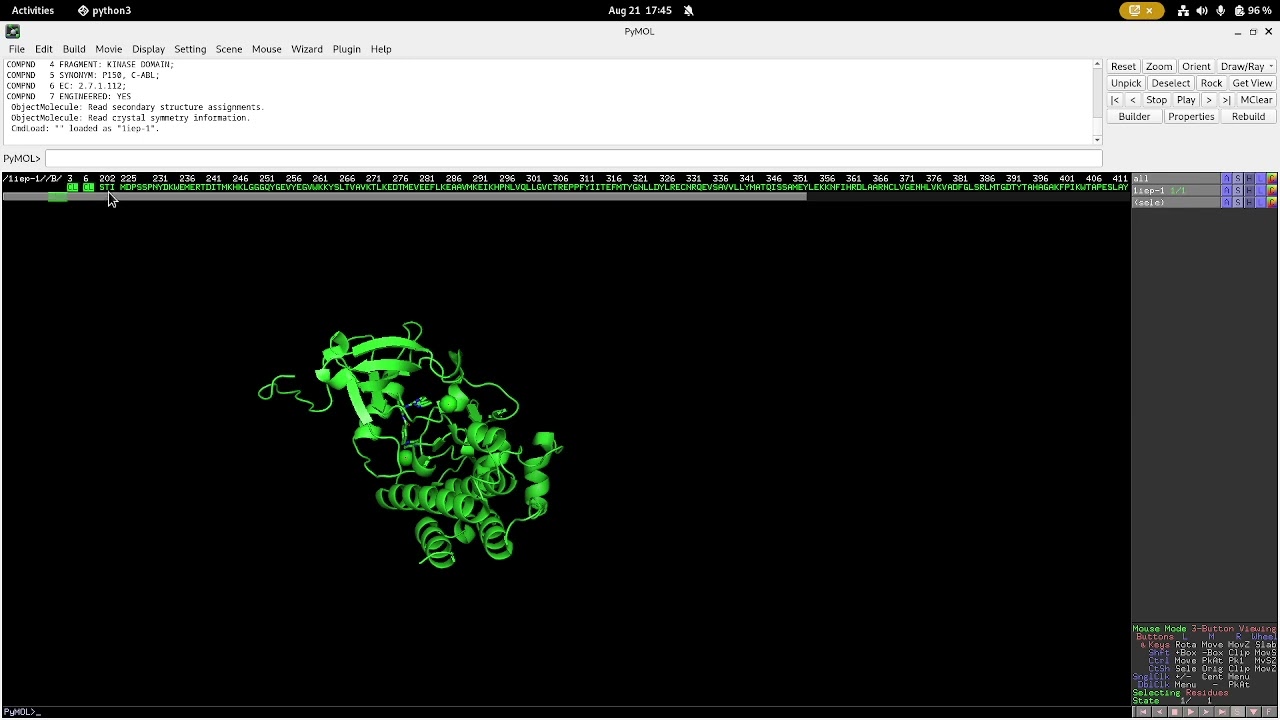Open the Setting menu

[190, 49]
